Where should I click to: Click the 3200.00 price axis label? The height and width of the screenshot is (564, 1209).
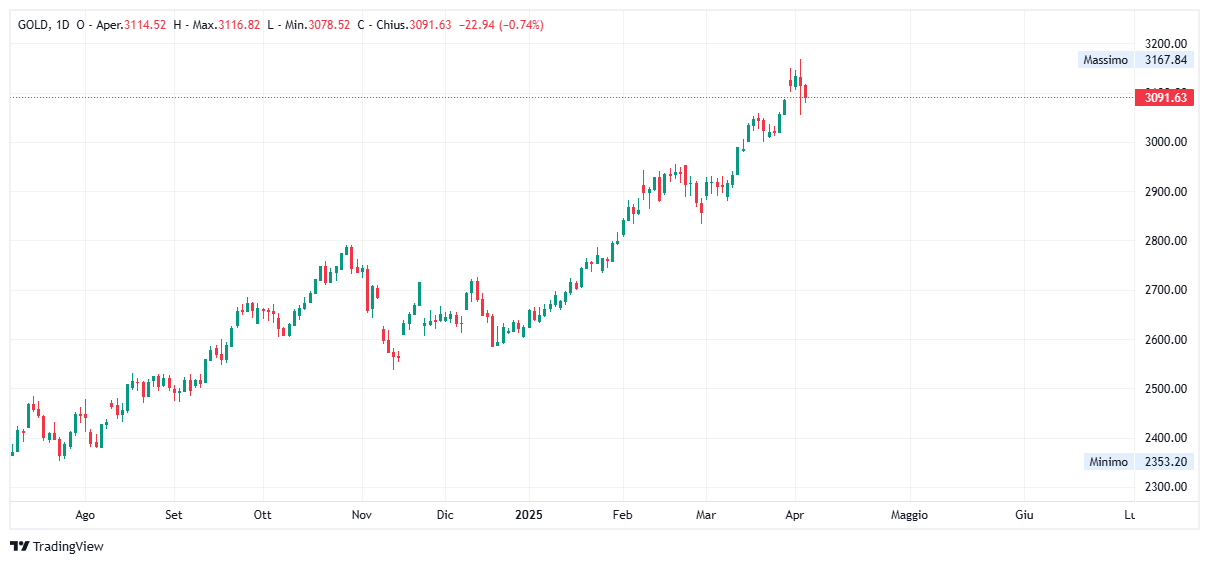click(1166, 44)
